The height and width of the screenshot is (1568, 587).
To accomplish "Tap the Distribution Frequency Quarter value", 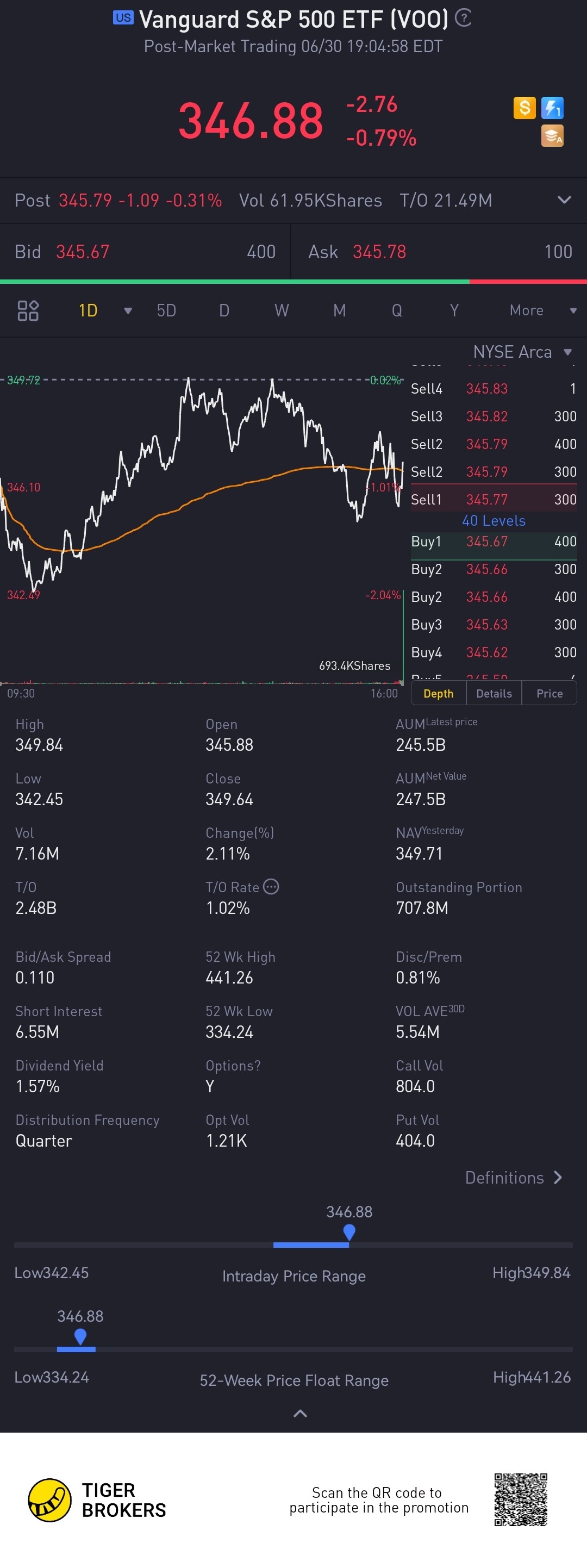I will point(44,1140).
